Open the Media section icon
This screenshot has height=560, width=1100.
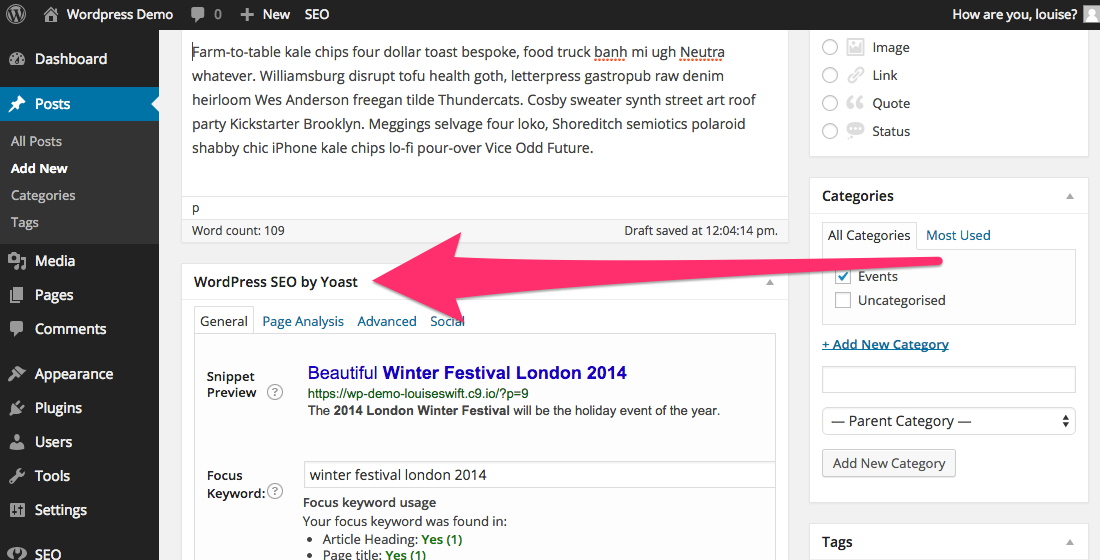click(17, 261)
